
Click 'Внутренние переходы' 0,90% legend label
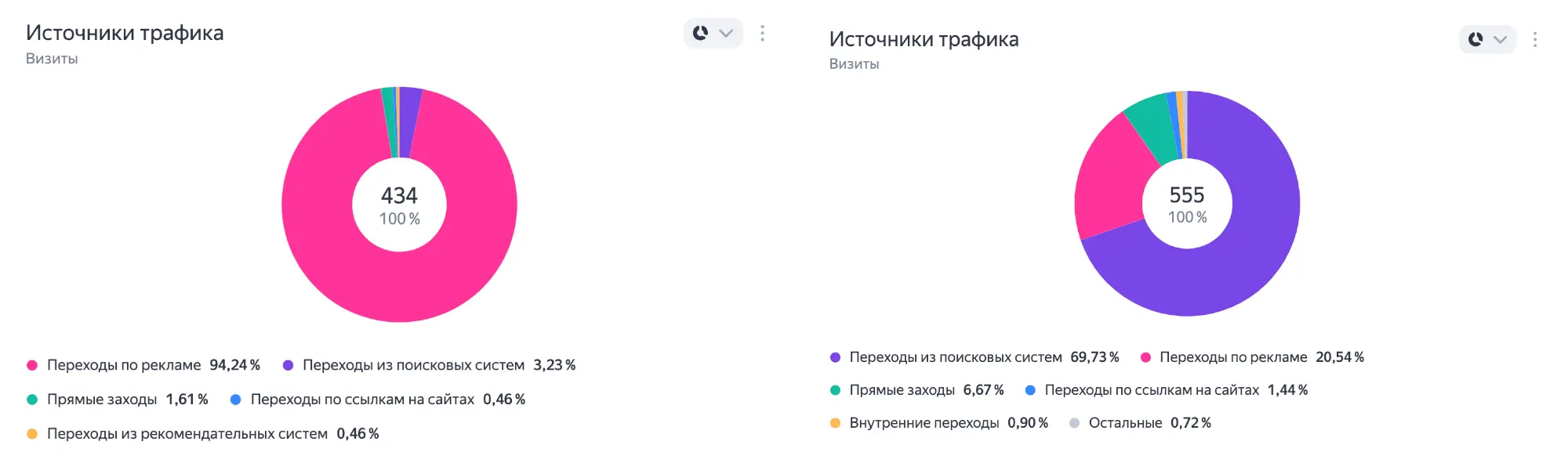point(924,423)
